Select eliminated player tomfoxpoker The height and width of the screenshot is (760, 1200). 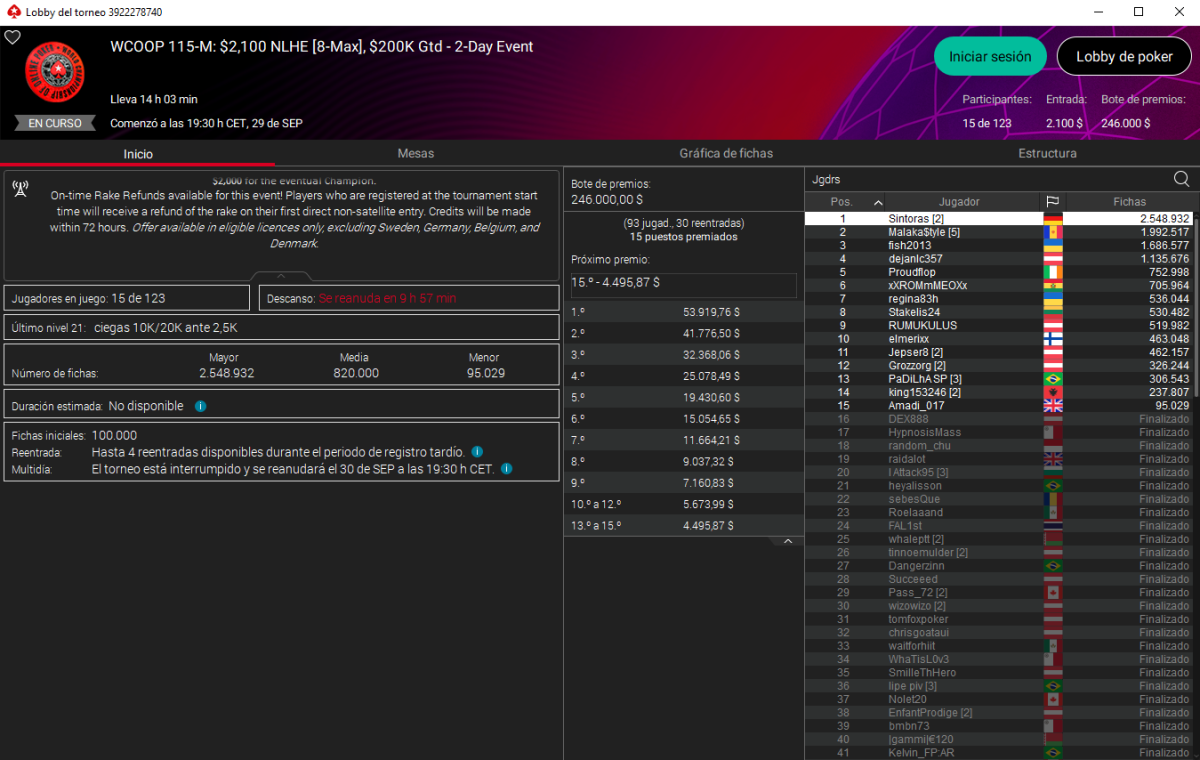[999, 619]
